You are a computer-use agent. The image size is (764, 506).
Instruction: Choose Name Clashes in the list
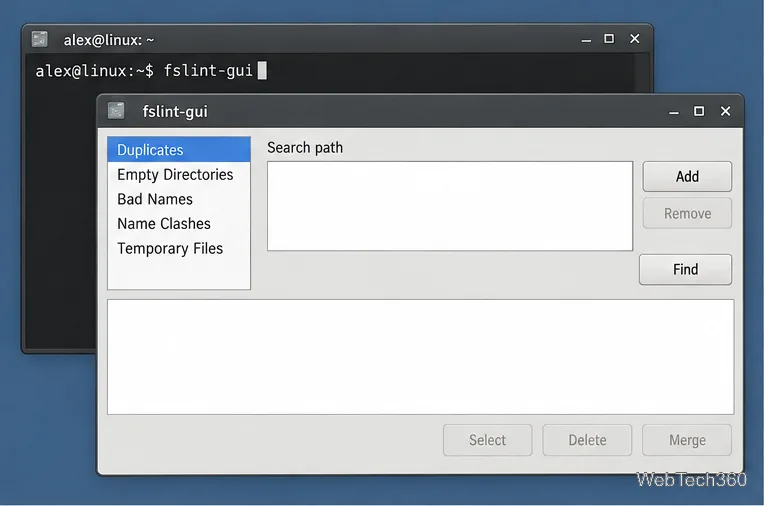[179, 224]
